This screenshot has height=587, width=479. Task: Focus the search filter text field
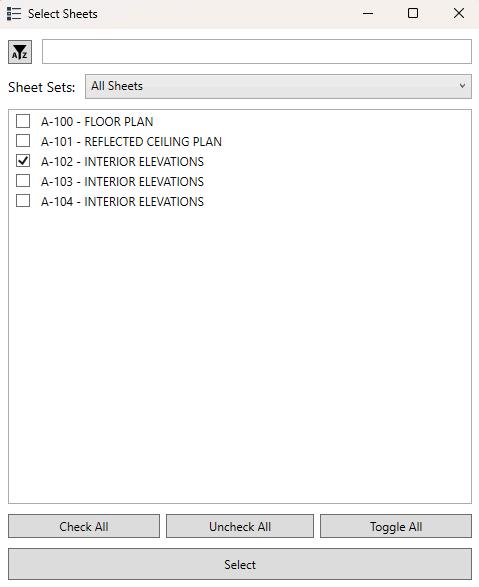click(257, 52)
